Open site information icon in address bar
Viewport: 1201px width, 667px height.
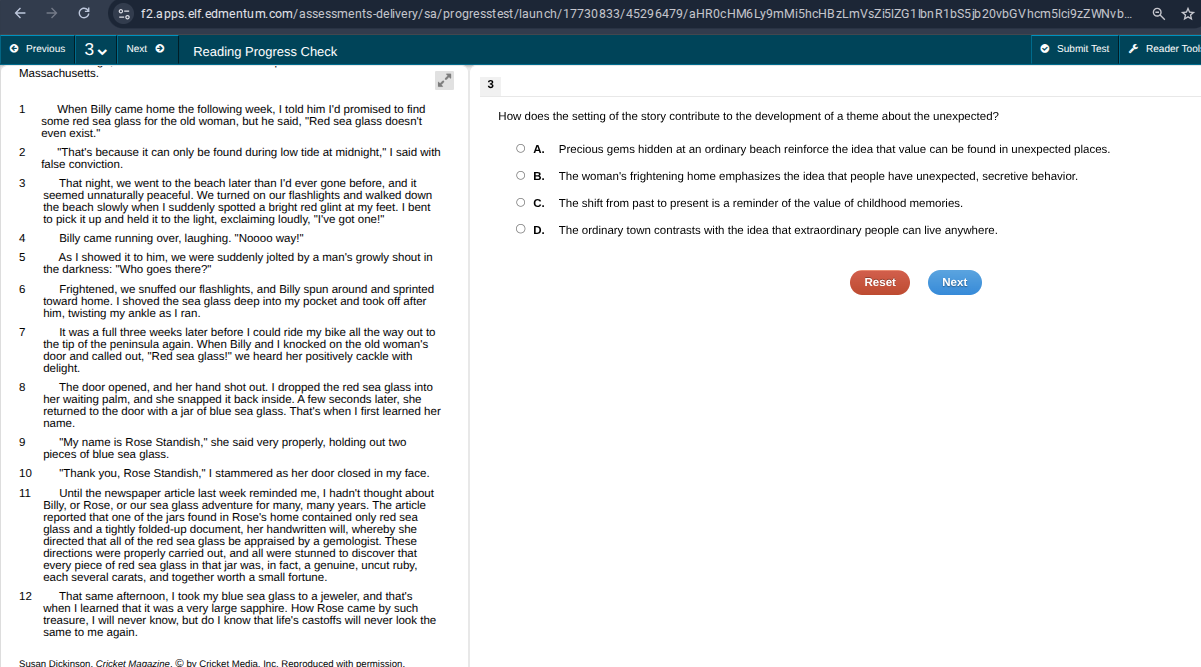click(124, 14)
